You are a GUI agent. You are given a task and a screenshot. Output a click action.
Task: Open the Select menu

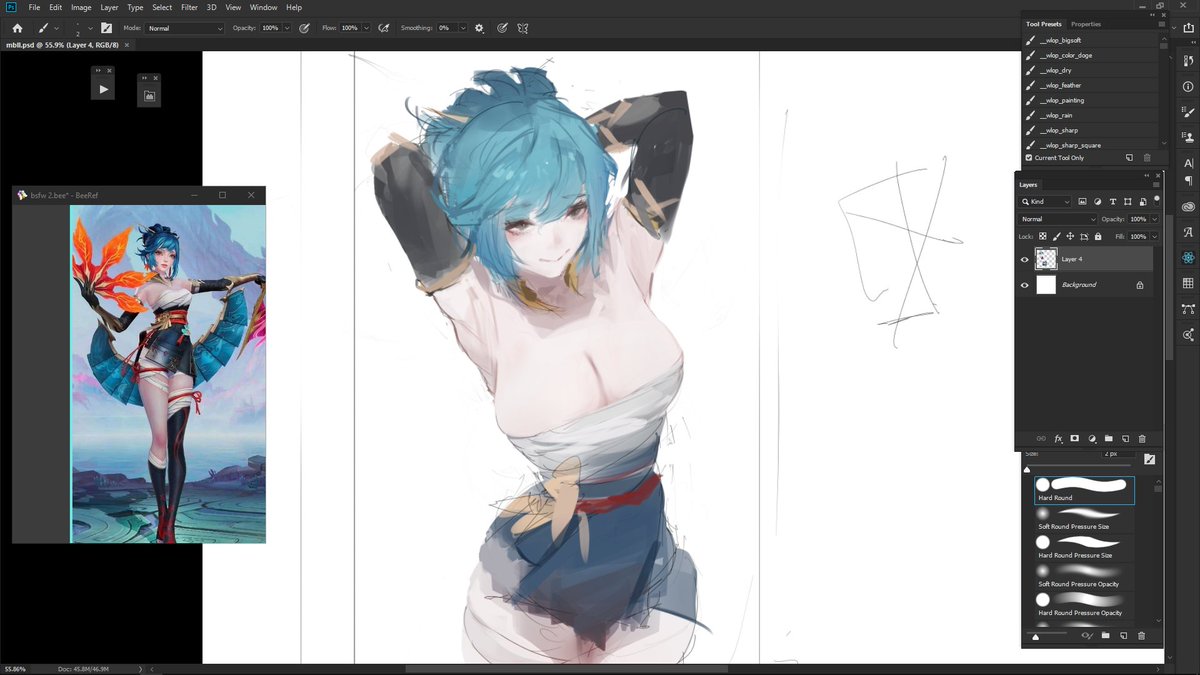[162, 7]
